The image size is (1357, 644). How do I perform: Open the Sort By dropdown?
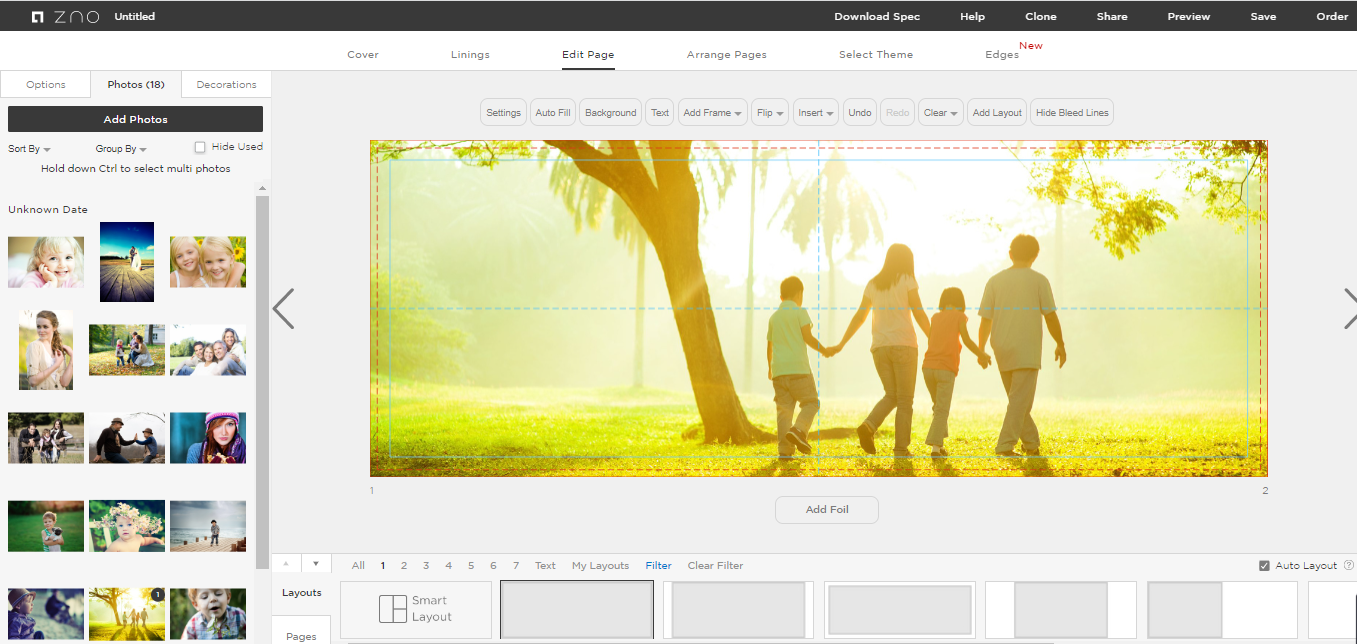[x=29, y=149]
